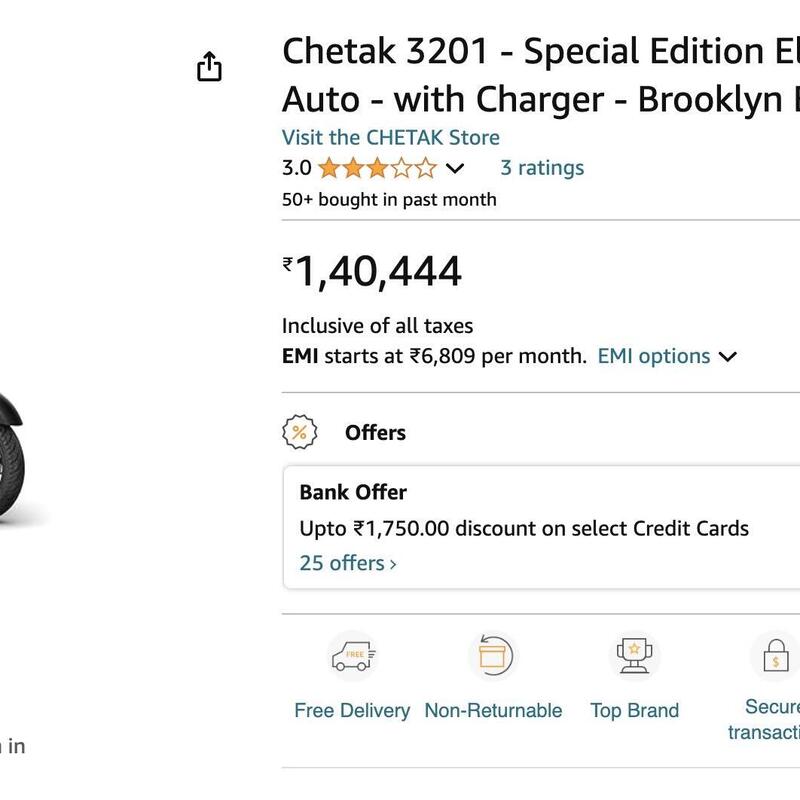The image size is (800, 800).
Task: Click the Non-Returnable box icon
Action: click(493, 657)
